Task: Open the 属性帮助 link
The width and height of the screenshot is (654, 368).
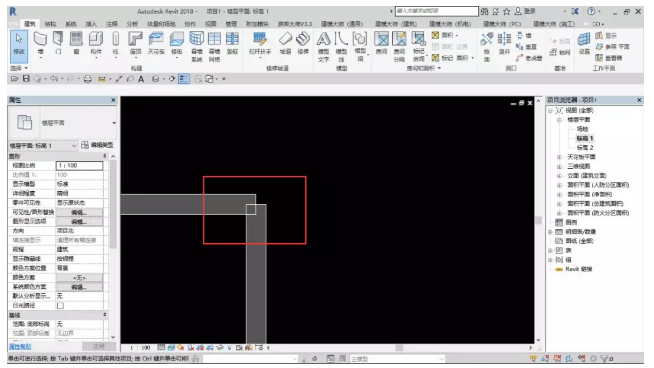Action: (20, 347)
